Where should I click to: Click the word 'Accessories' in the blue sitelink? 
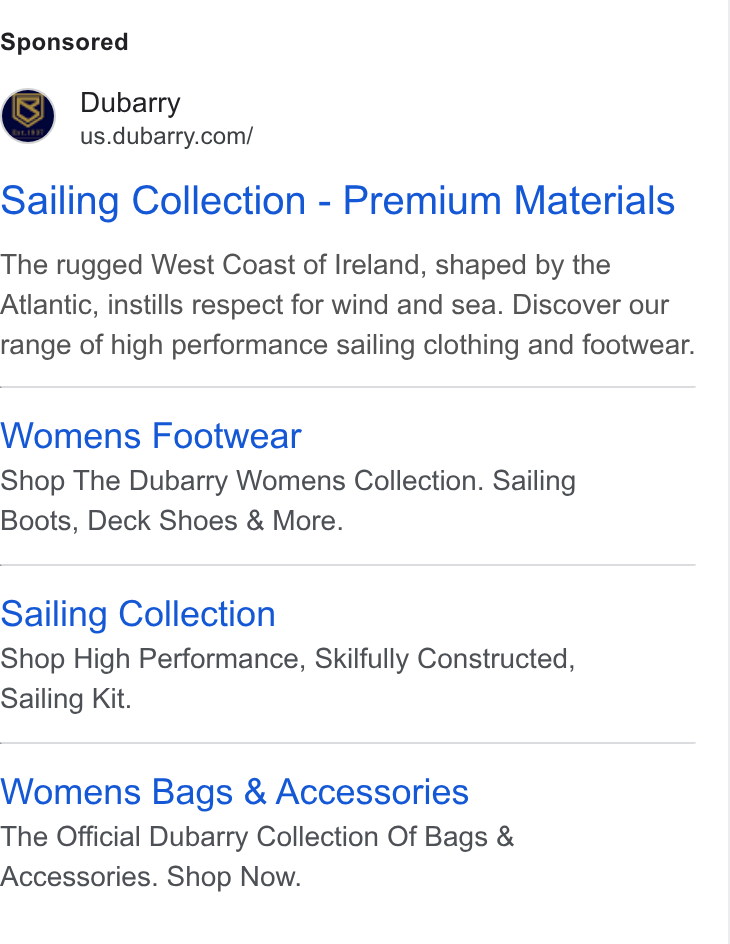[x=372, y=792]
